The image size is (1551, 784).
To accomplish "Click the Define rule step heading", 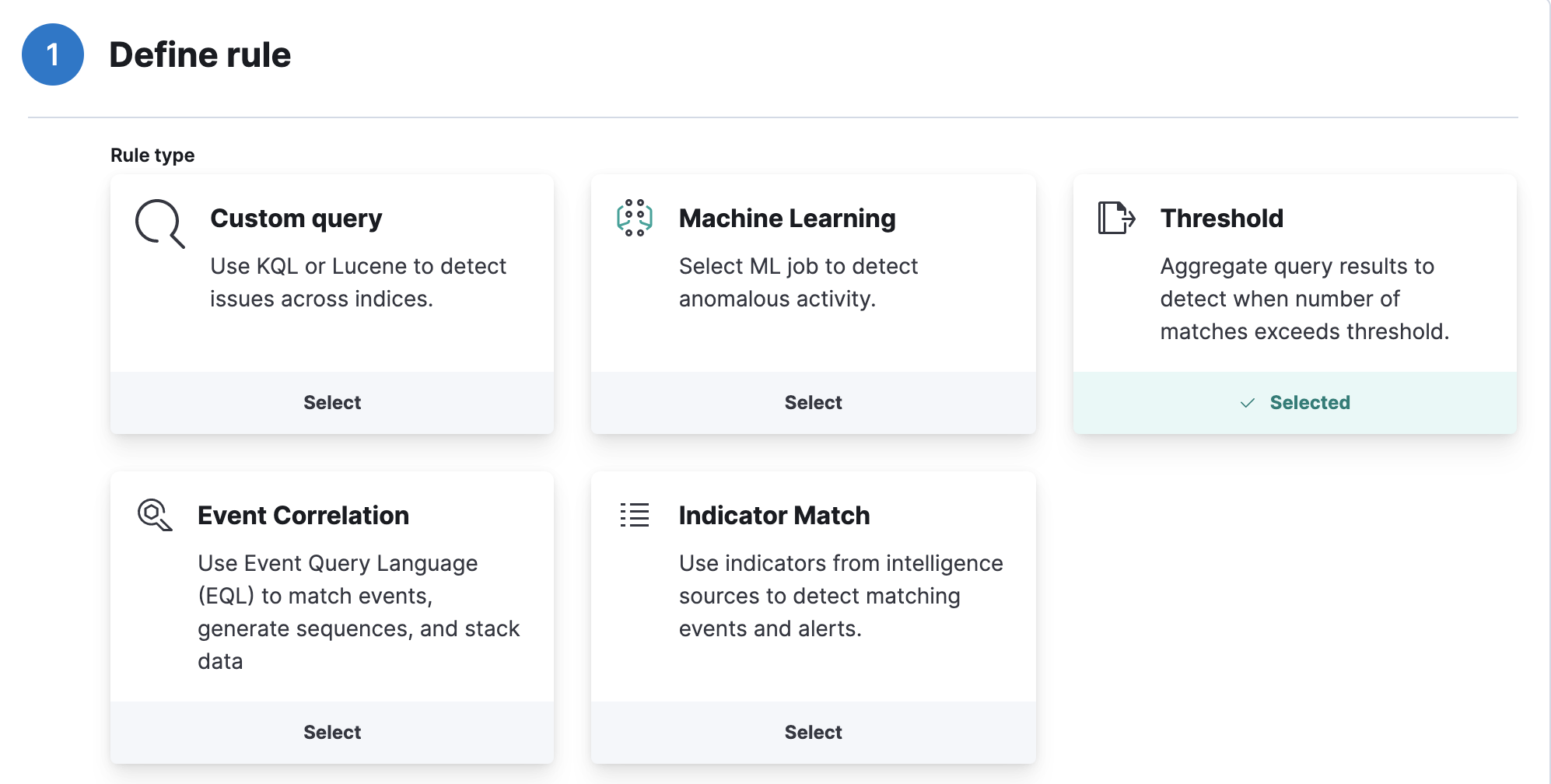I will click(x=200, y=55).
